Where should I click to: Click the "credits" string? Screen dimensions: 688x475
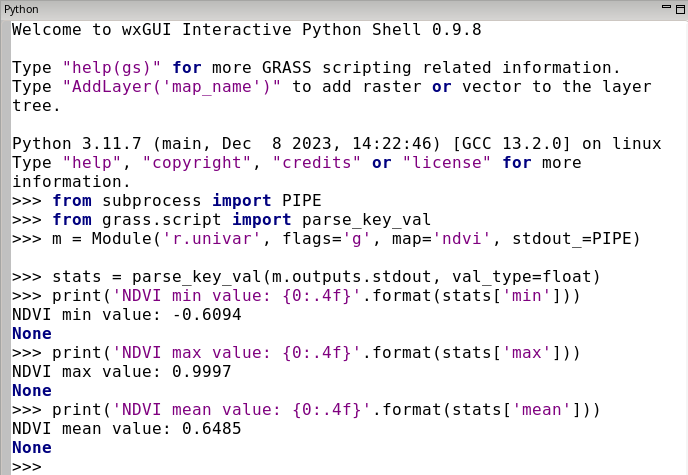pyautogui.click(x=317, y=163)
